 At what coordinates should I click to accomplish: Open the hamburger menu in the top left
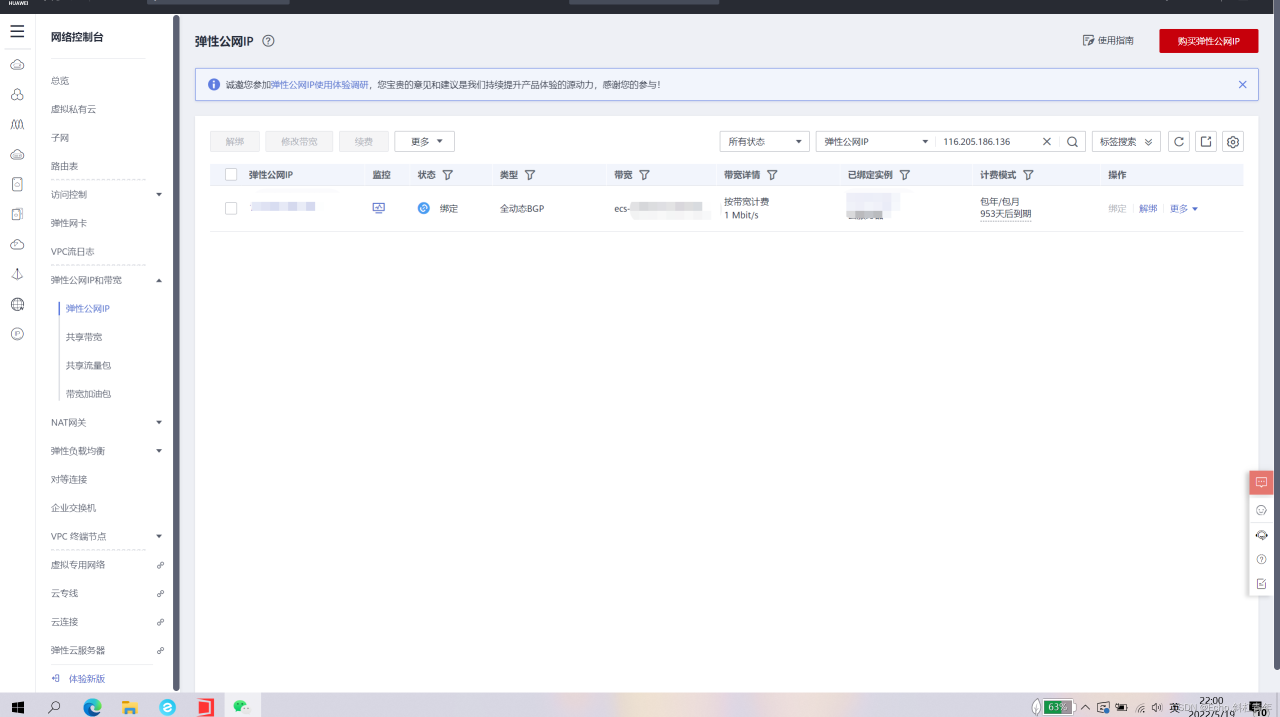(x=17, y=32)
